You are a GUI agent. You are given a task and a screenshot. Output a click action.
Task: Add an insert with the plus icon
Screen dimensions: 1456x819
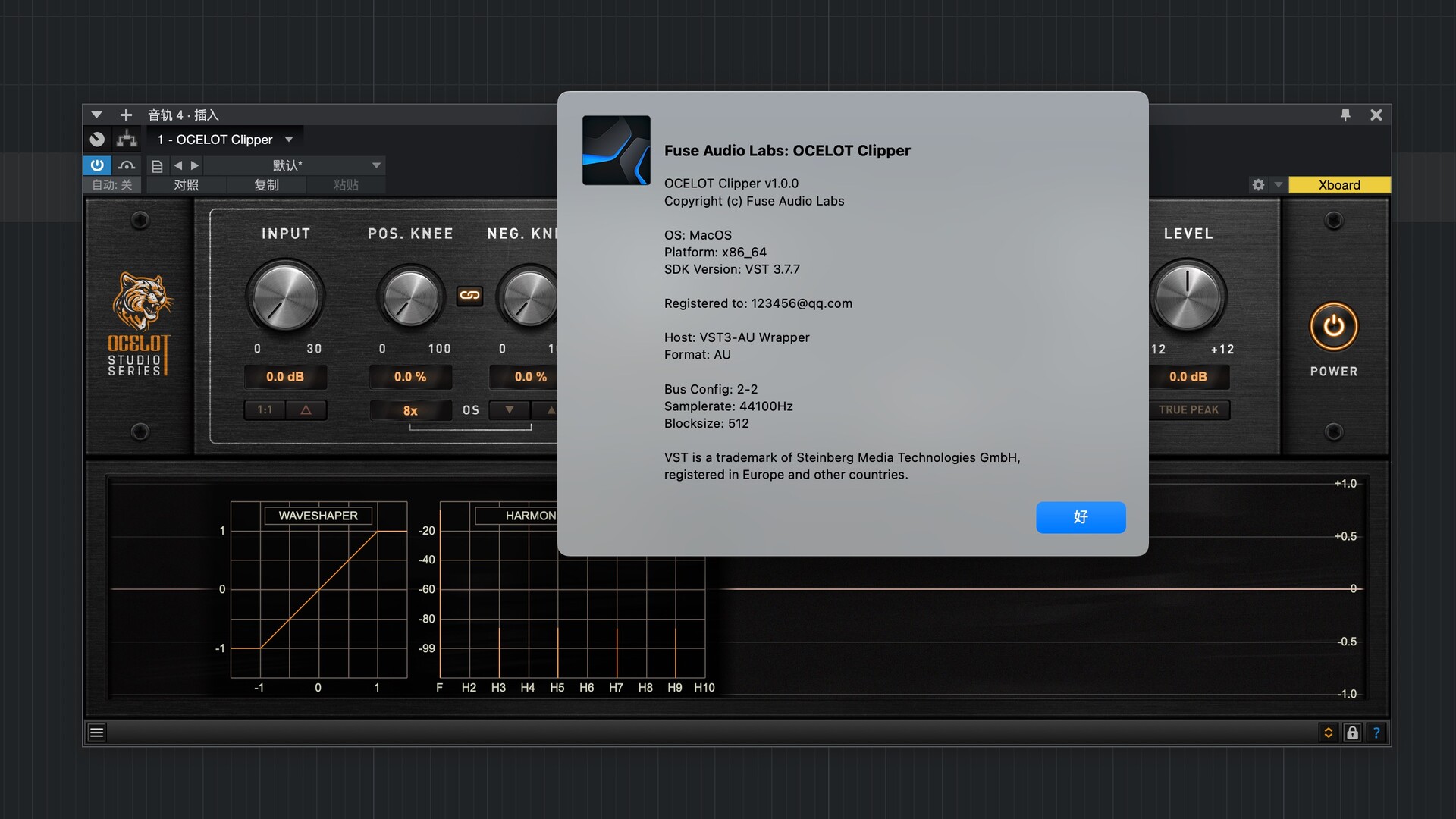point(126,115)
